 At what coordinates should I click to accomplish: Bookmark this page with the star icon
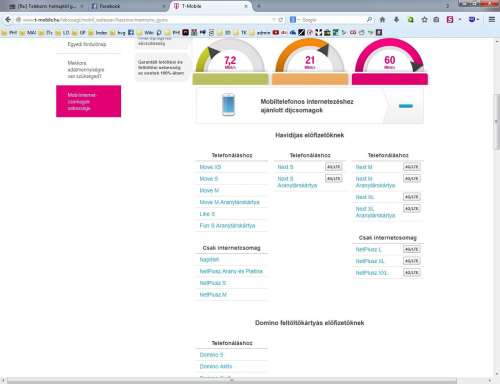click(x=424, y=20)
